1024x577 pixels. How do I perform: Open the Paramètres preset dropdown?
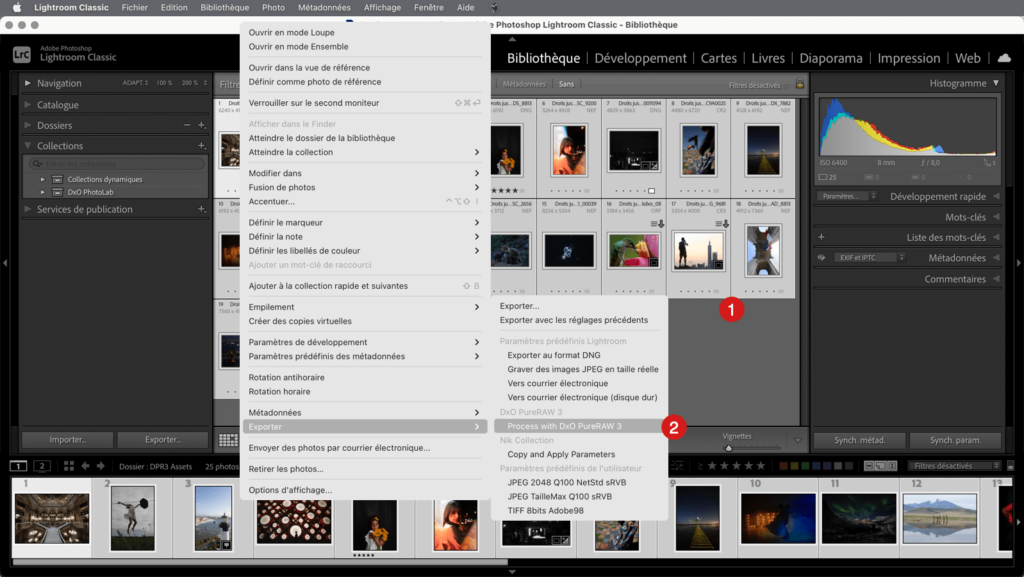click(846, 196)
